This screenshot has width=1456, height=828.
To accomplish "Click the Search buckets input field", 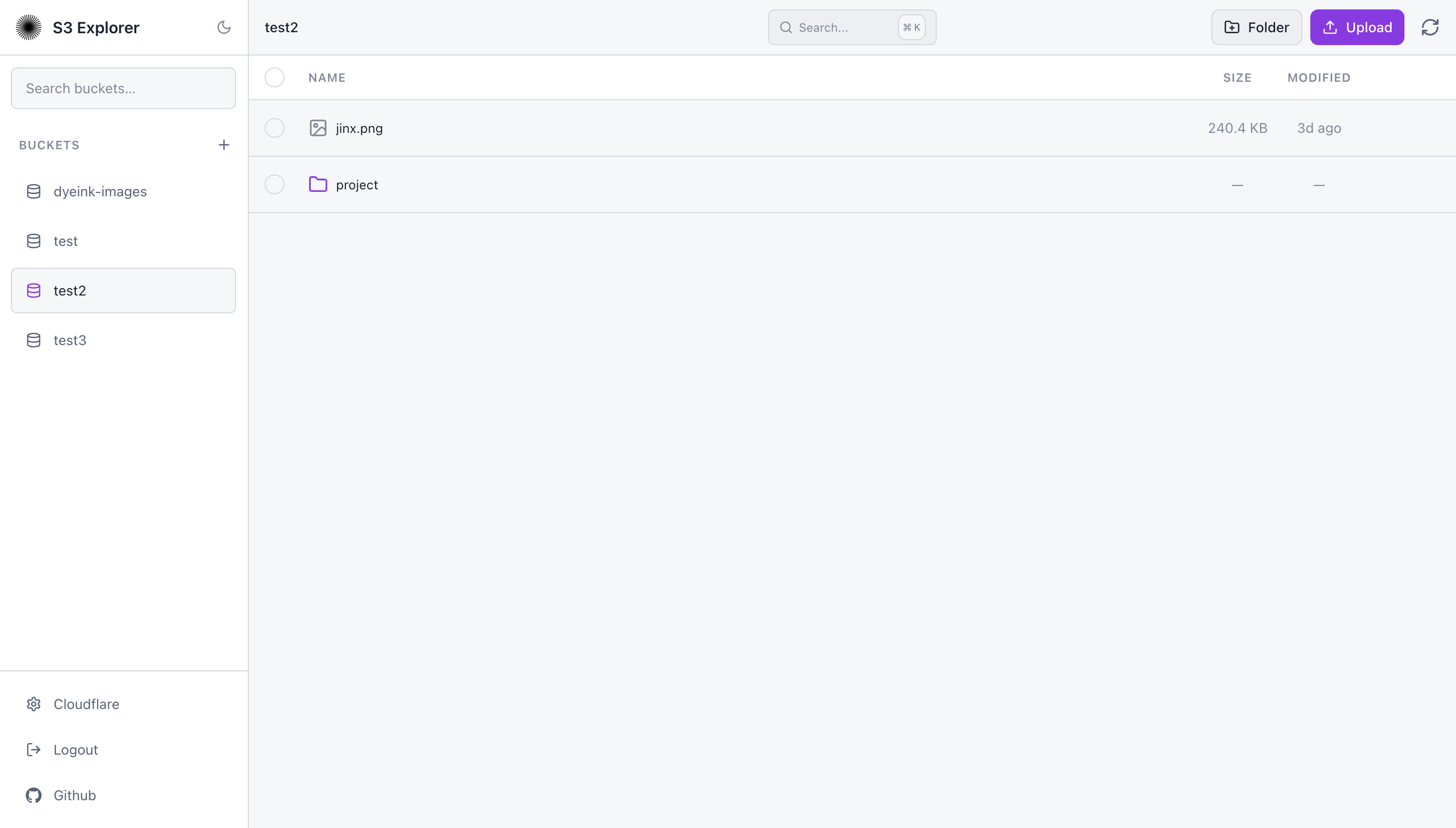I will point(123,88).
